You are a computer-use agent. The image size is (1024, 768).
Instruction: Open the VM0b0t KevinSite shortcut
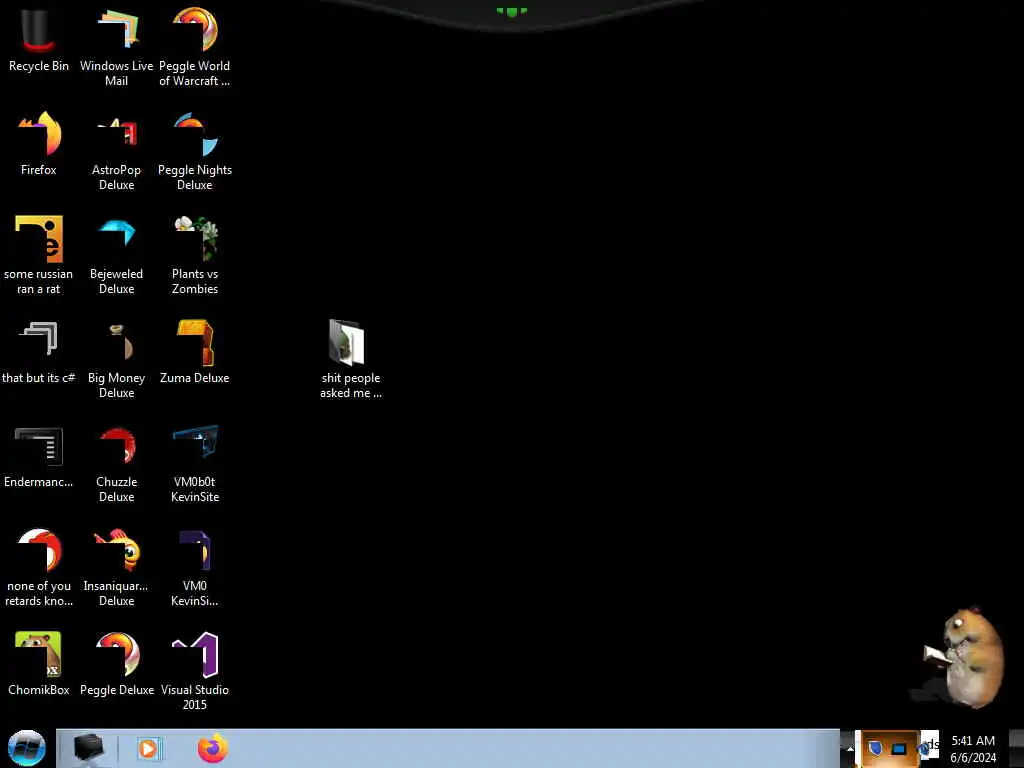(195, 463)
